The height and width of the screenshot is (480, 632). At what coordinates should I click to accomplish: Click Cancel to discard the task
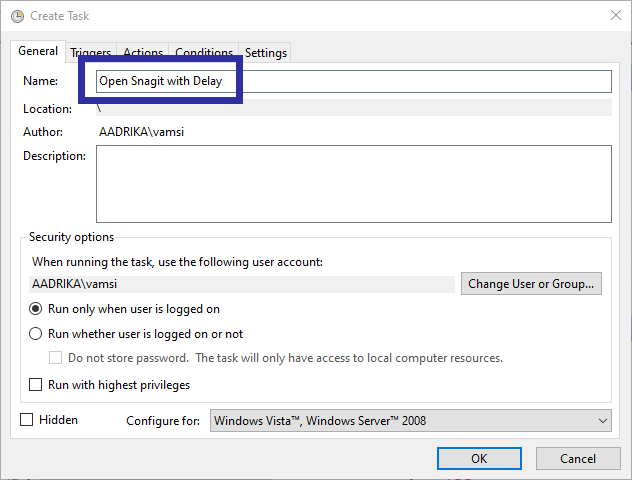pyautogui.click(x=578, y=458)
